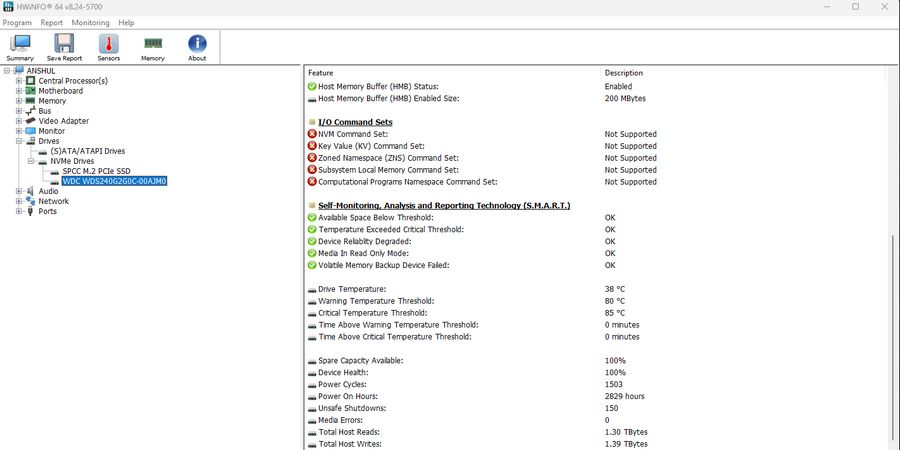900x450 pixels.
Task: Expand the Network tree node
Action: click(19, 201)
